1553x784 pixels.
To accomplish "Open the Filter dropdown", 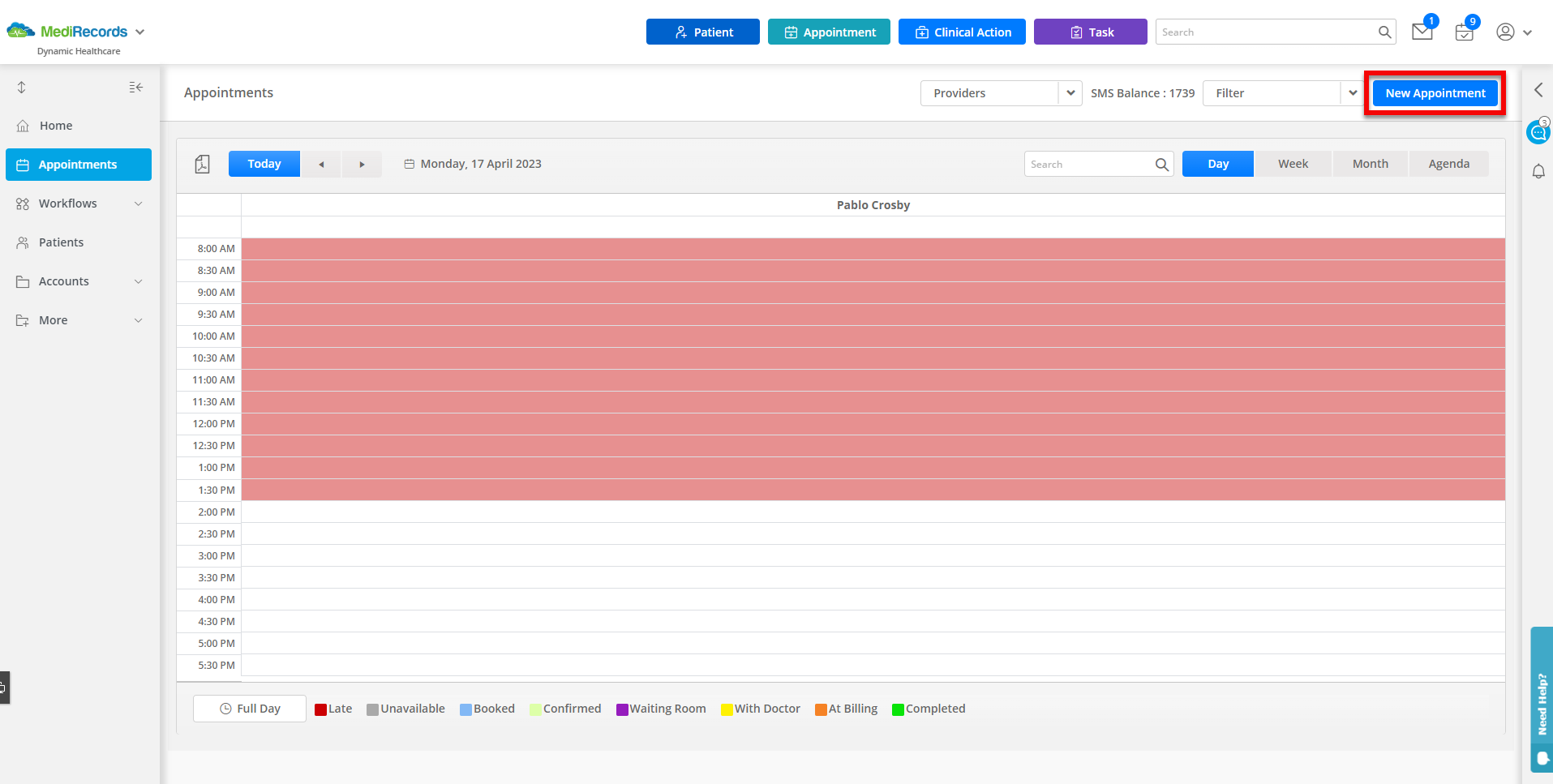I will 1283,93.
